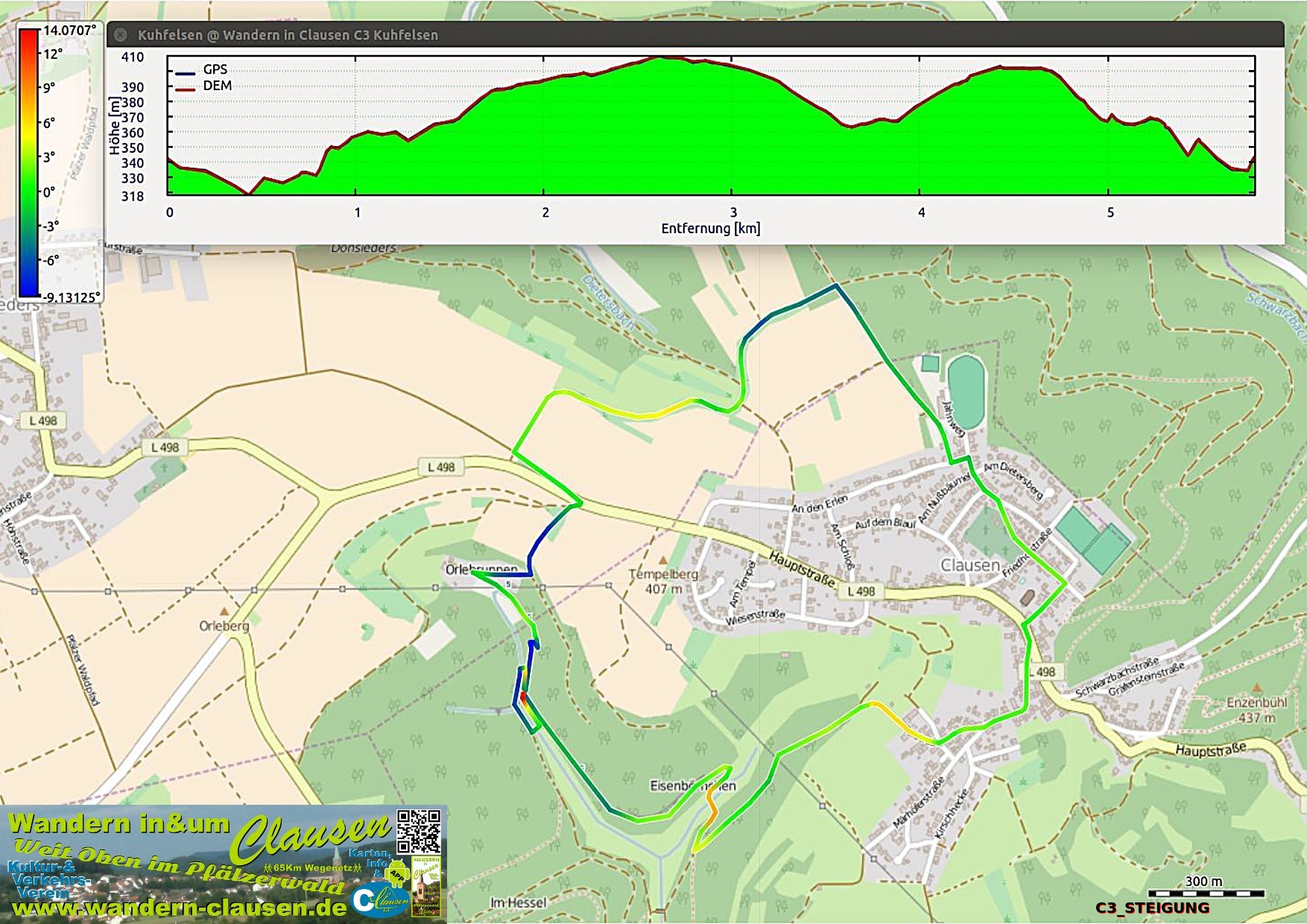Select the 'Tempelberg 407 m' label

(x=663, y=581)
